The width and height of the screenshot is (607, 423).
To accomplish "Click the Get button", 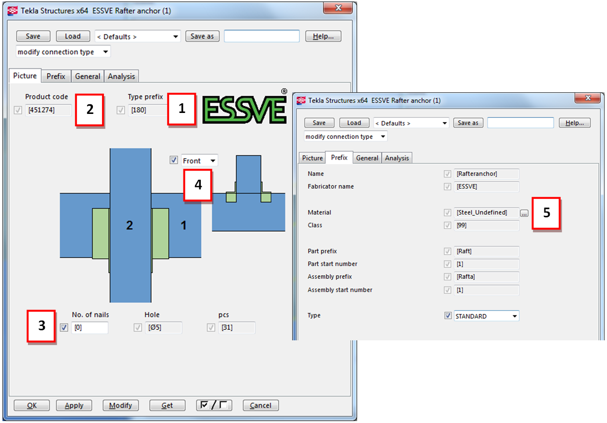I will coord(167,405).
